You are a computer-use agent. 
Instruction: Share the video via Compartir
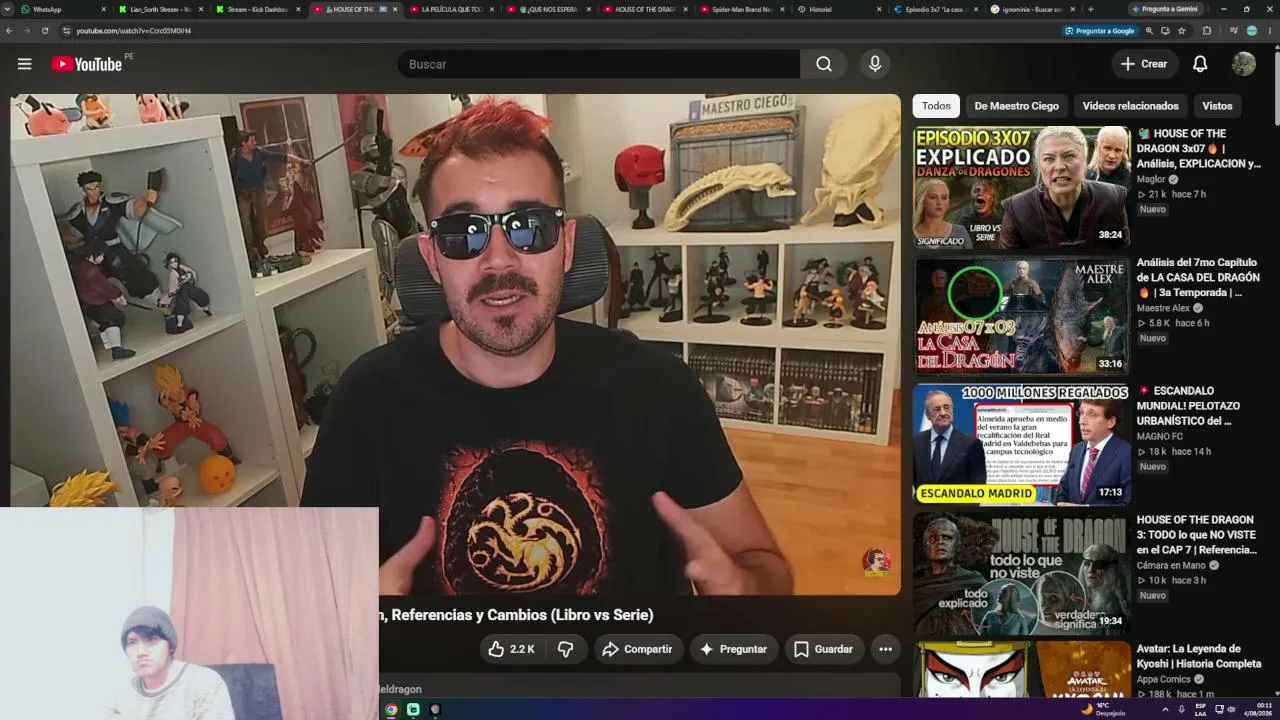pyautogui.click(x=637, y=649)
